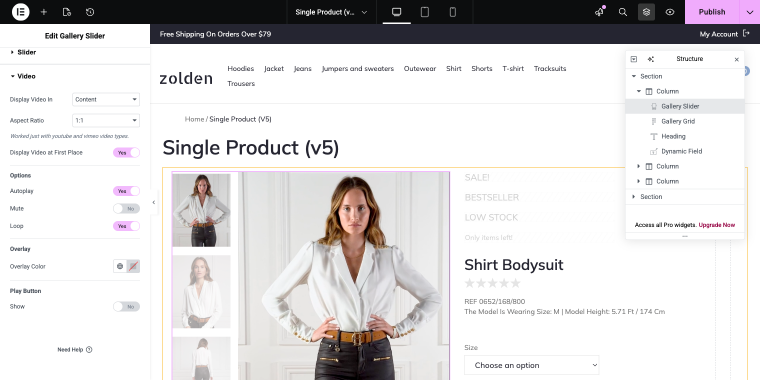Switch to tablet preview mode

click(x=425, y=12)
